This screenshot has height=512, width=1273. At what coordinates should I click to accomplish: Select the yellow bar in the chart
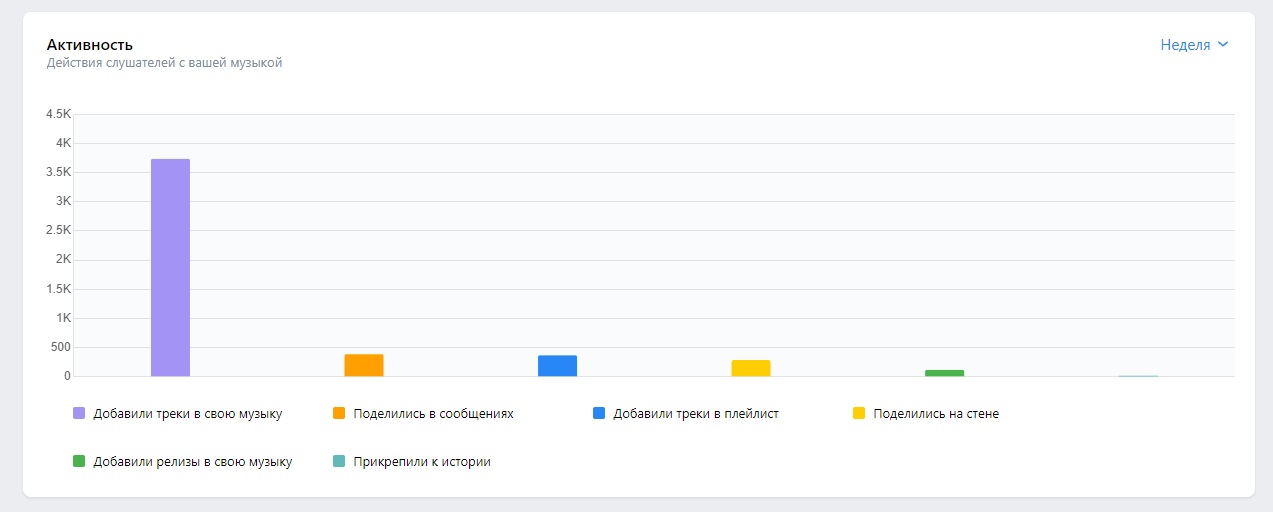pyautogui.click(x=751, y=368)
